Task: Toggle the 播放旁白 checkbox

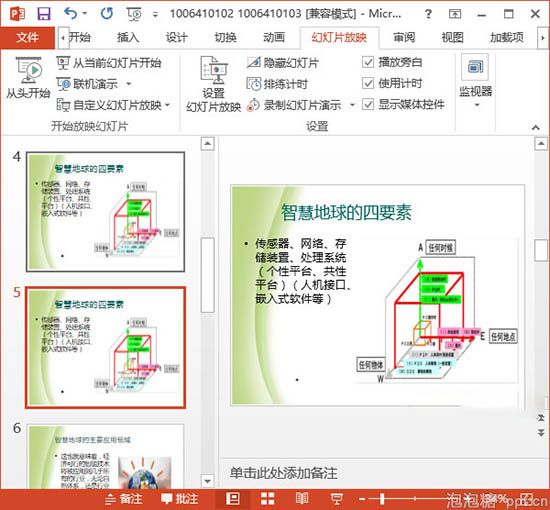Action: pos(368,62)
